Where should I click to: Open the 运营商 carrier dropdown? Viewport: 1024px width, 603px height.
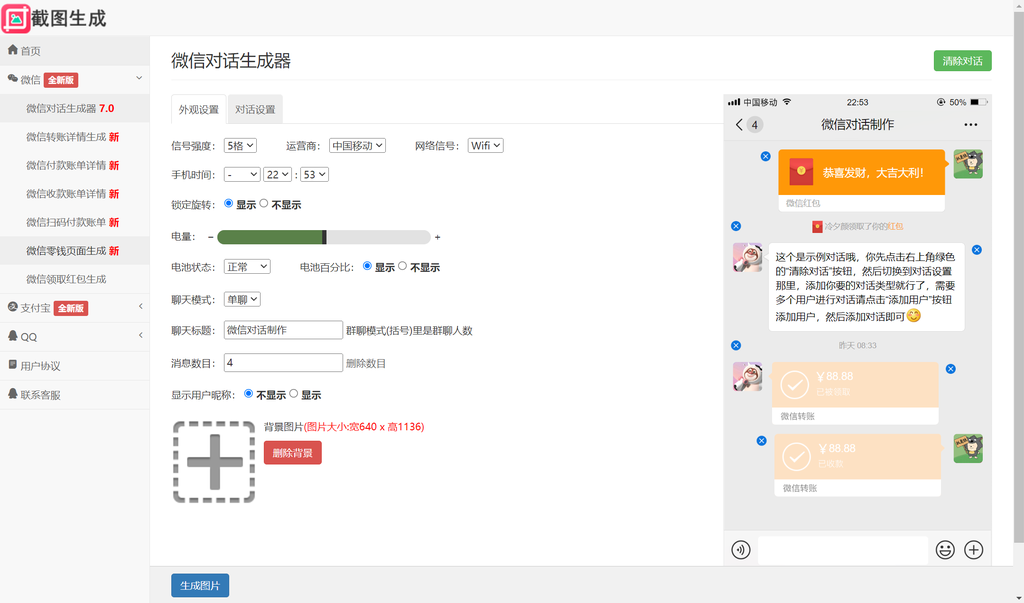coord(358,144)
